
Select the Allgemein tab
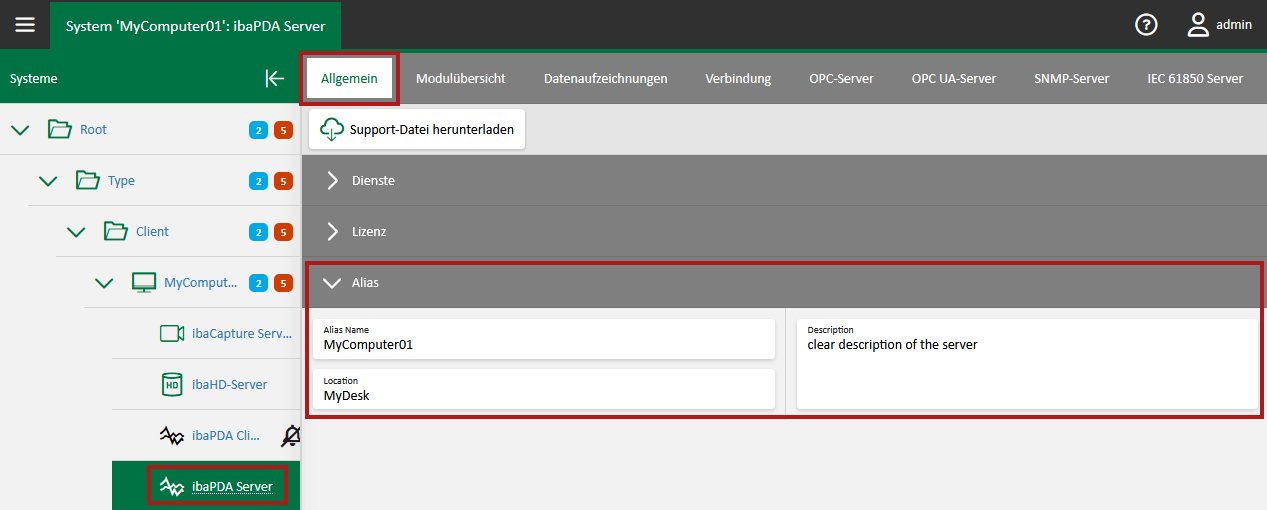click(x=349, y=78)
